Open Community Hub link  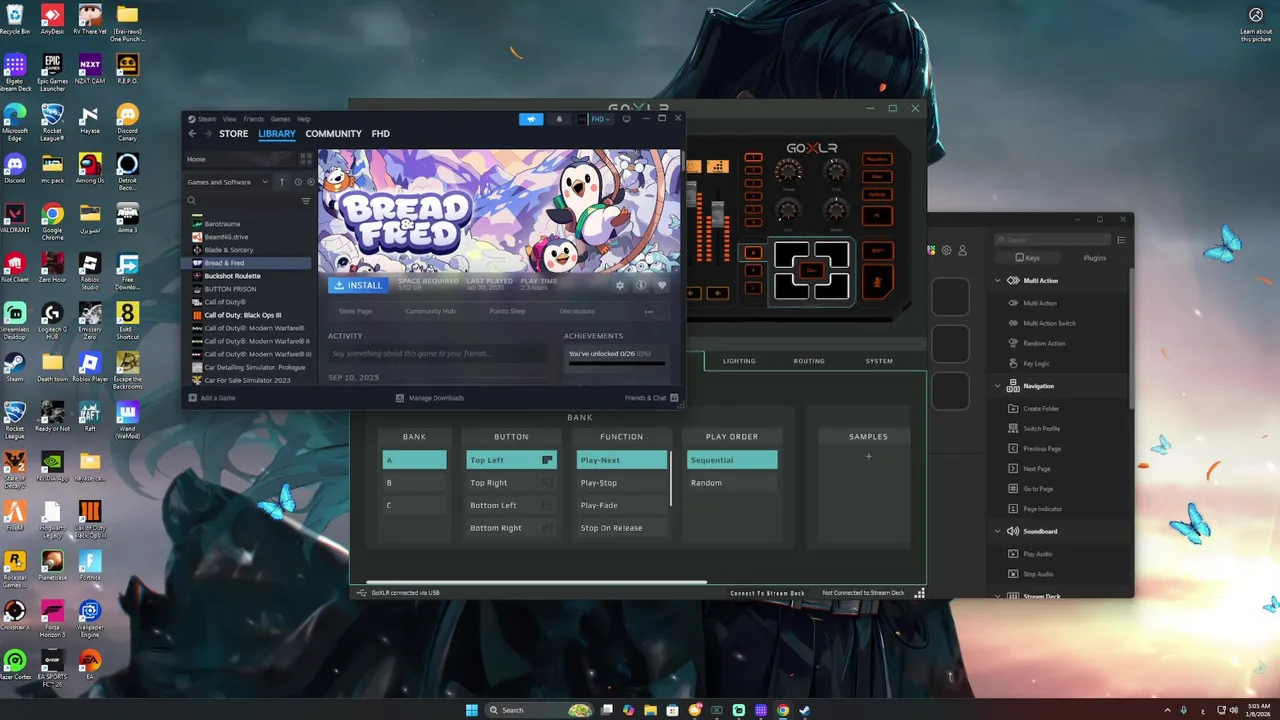430,311
